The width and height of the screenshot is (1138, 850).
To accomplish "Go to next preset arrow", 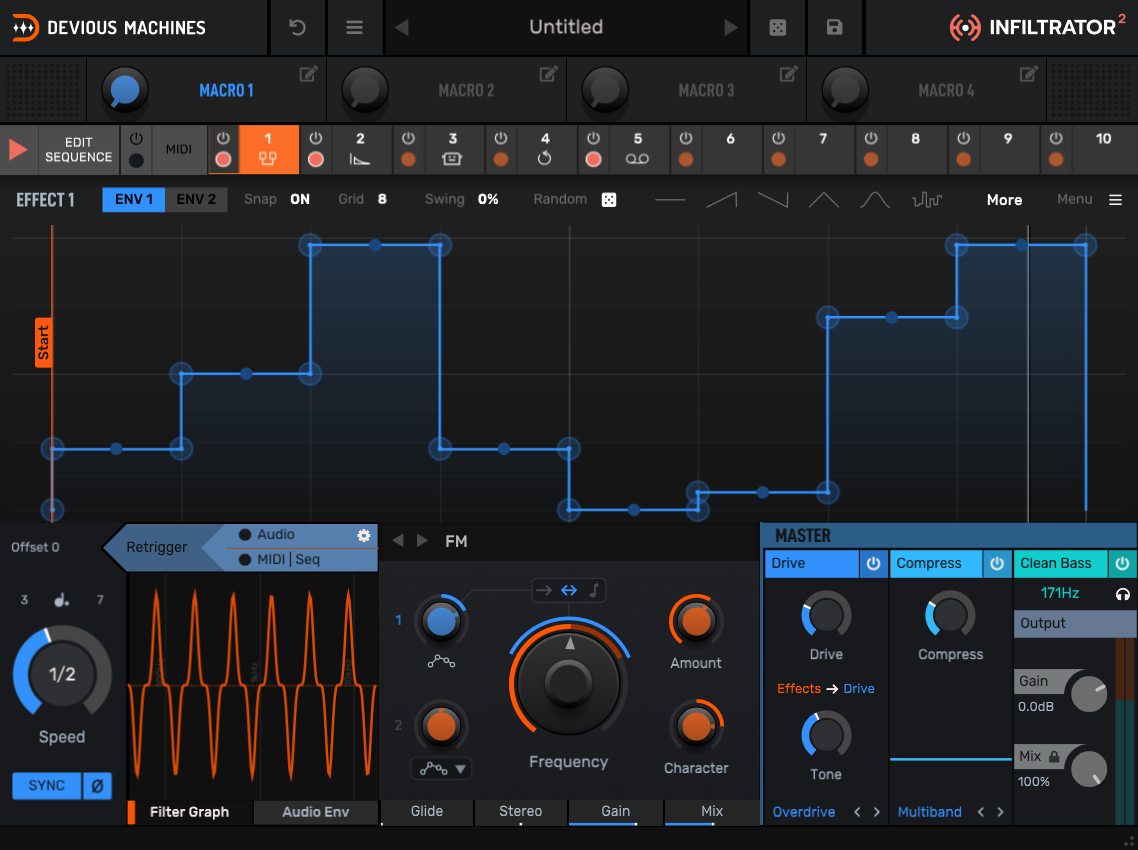I will [730, 28].
